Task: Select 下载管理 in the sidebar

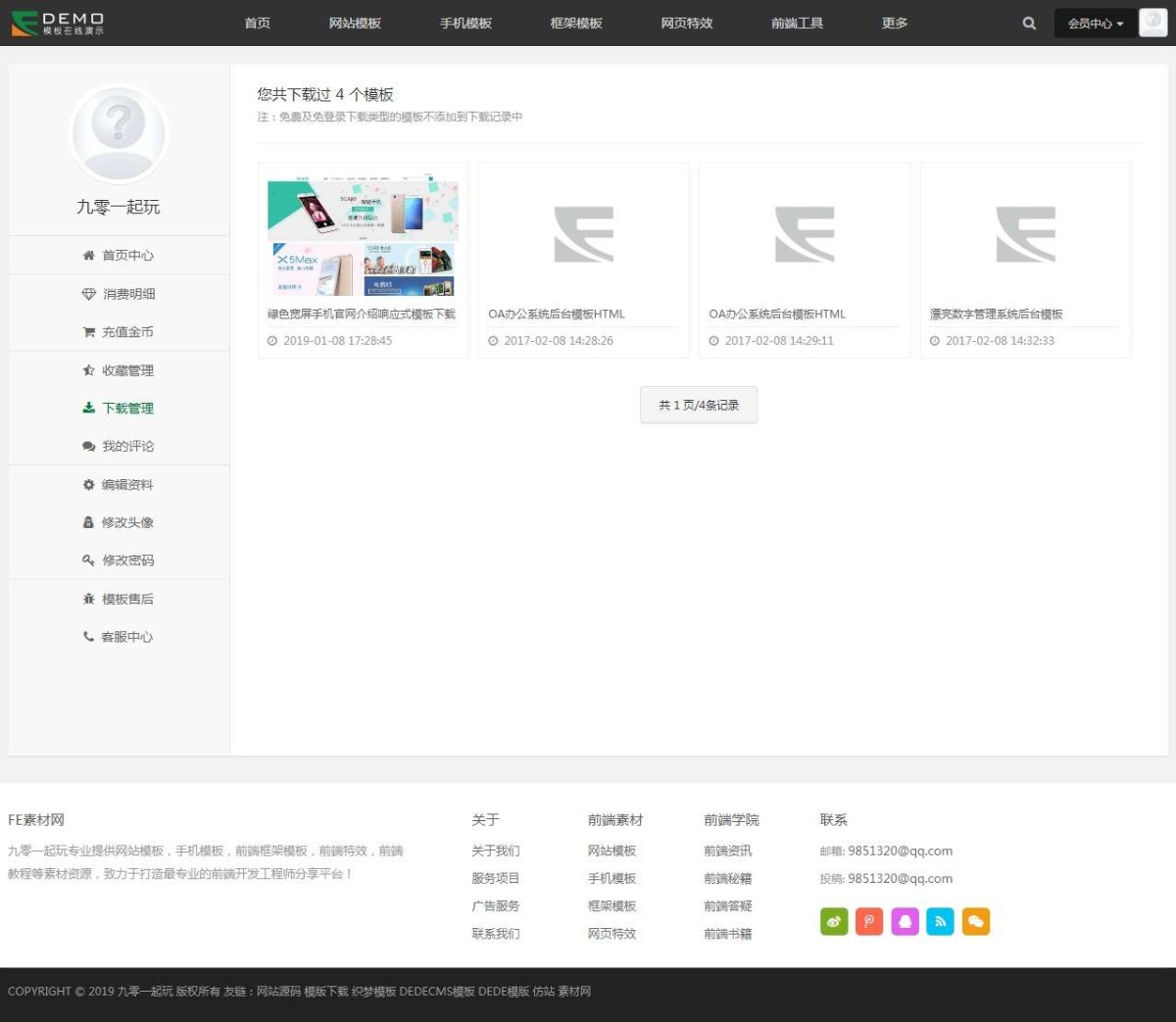Action: pyautogui.click(x=127, y=409)
